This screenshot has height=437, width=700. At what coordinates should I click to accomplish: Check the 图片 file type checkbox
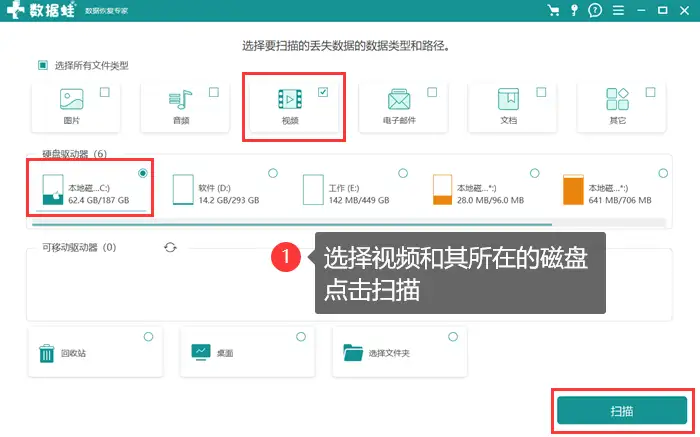pos(104,92)
